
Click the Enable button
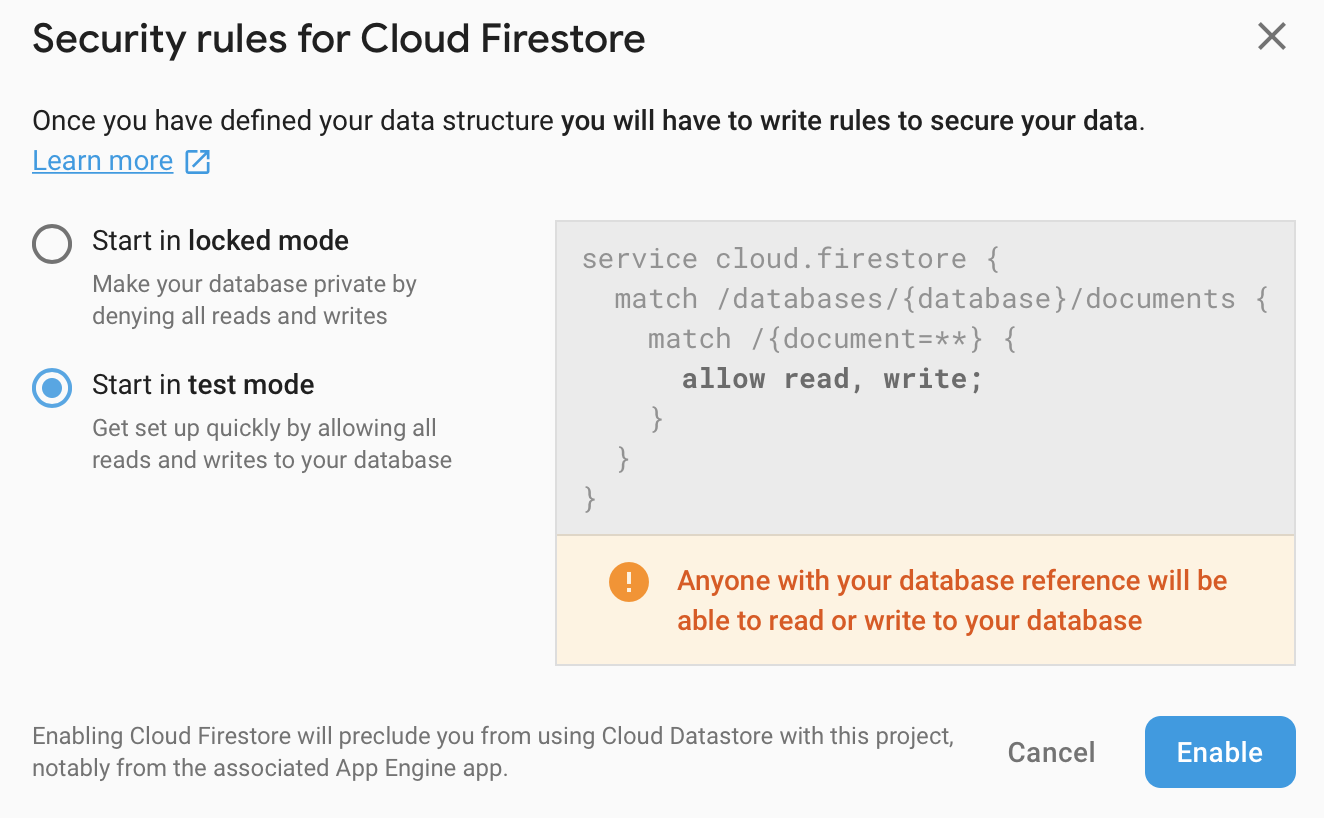pyautogui.click(x=1220, y=752)
